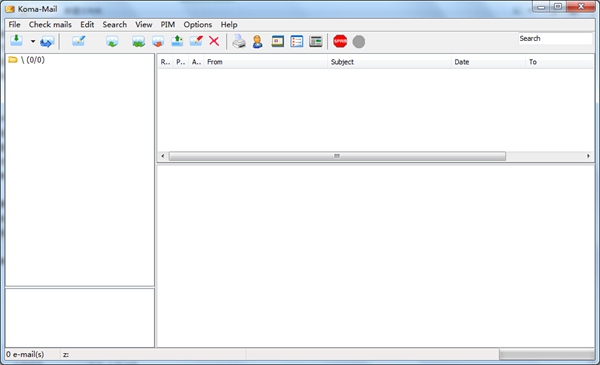Open the dropdown arrow beside the receive mail icon

tap(33, 41)
